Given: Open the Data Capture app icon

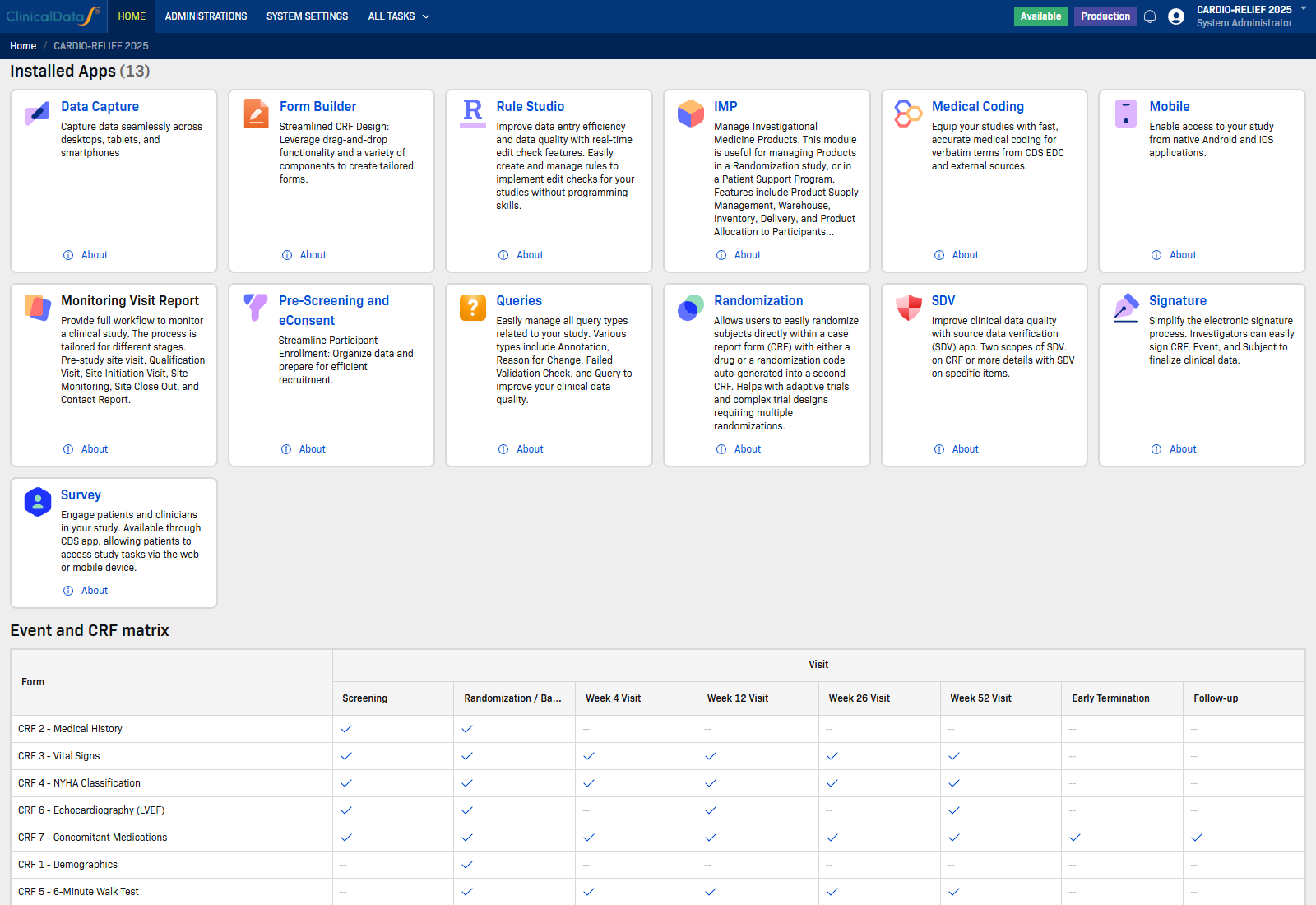Looking at the screenshot, I should point(38,114).
